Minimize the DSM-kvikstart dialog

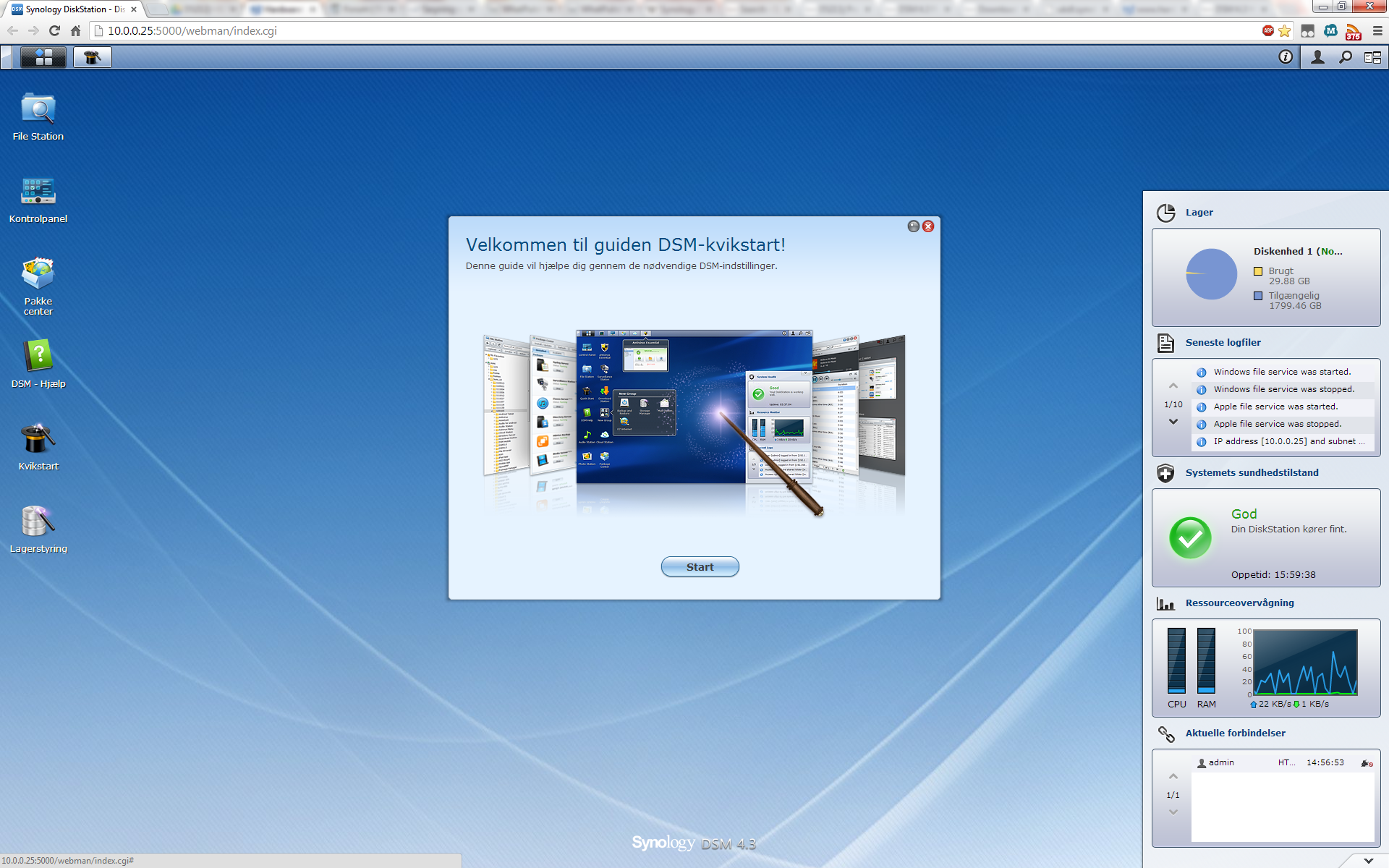coord(914,226)
